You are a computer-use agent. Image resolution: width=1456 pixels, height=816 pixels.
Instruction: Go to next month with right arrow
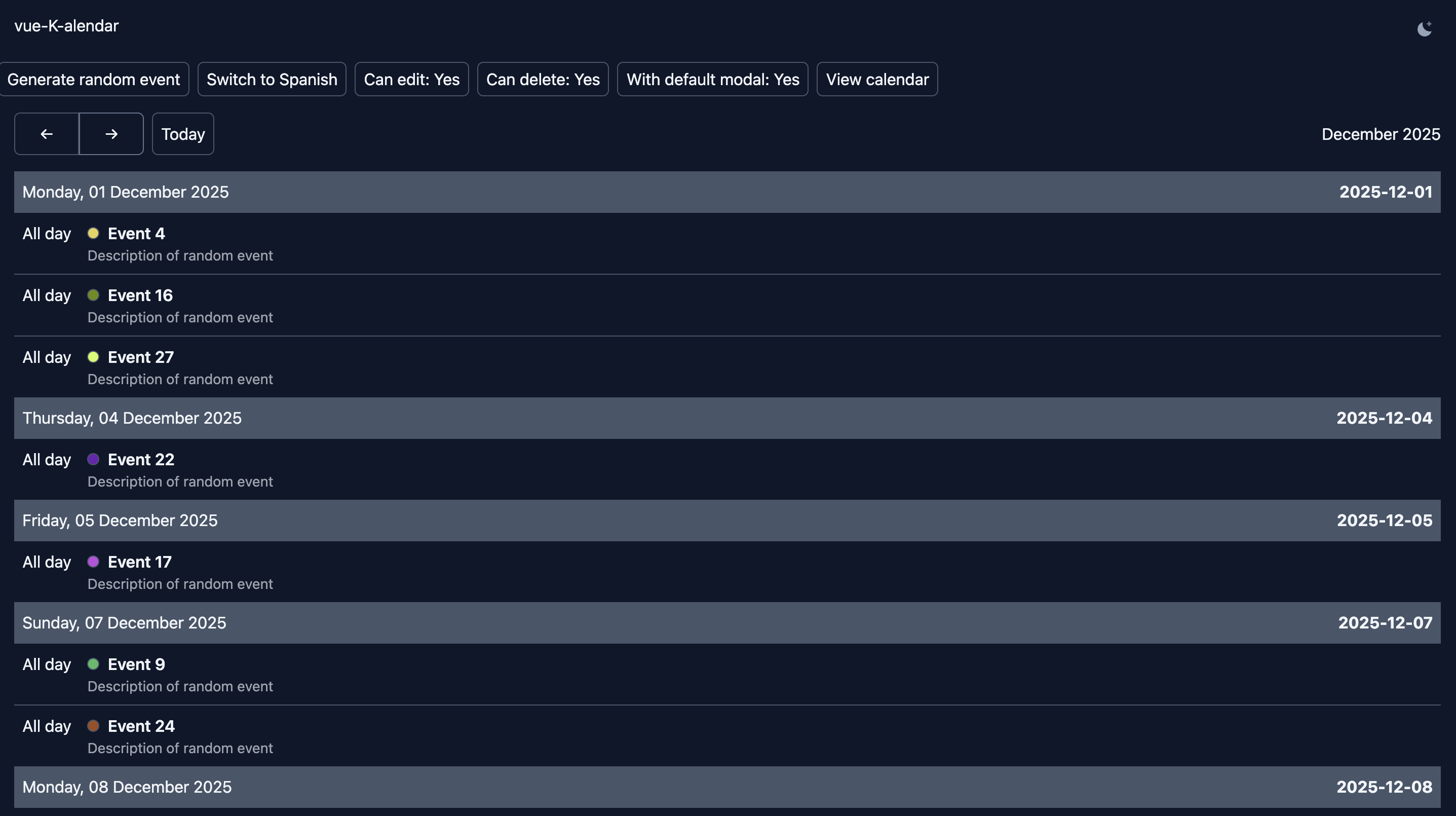click(x=111, y=134)
